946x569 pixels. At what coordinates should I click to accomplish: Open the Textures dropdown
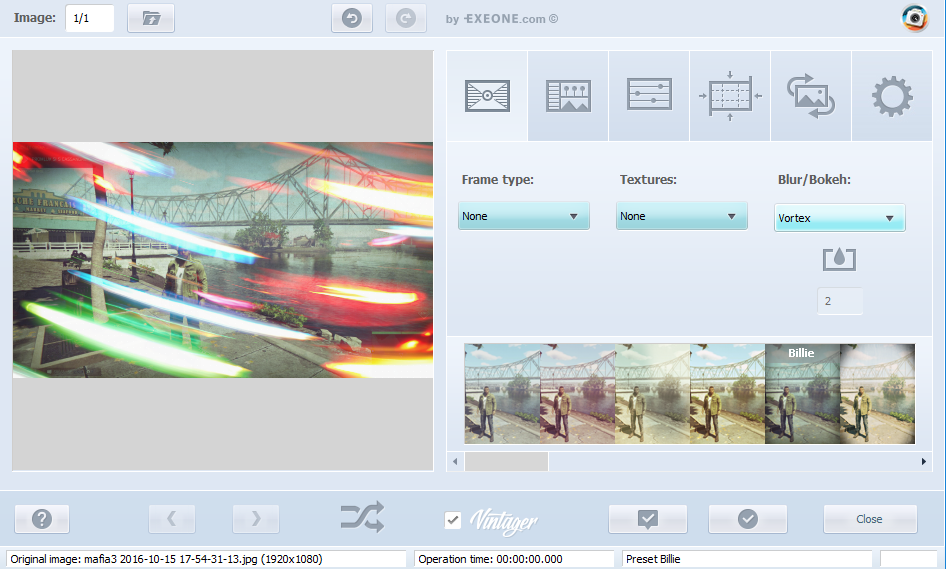[682, 216]
